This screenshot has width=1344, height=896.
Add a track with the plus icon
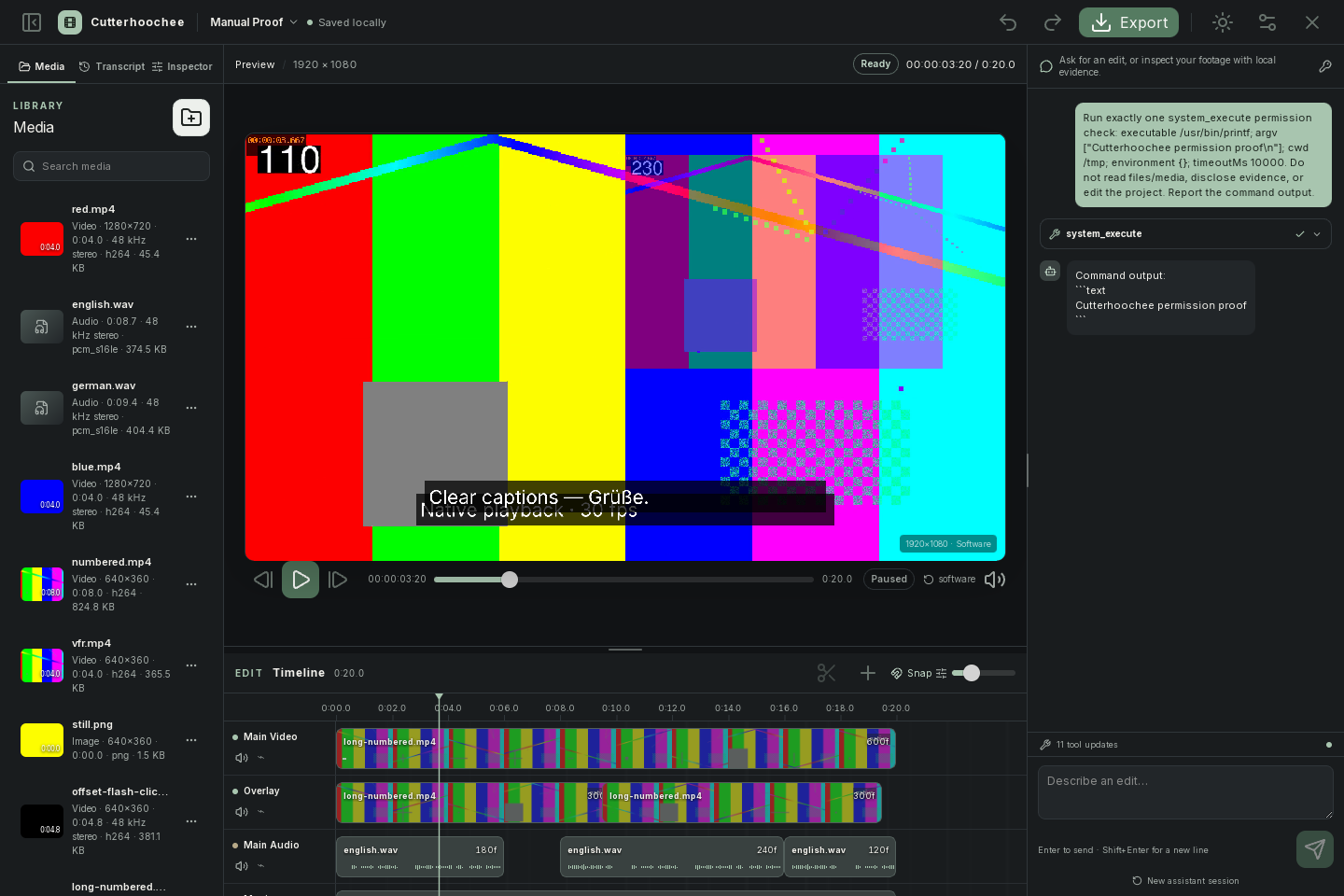pos(867,673)
